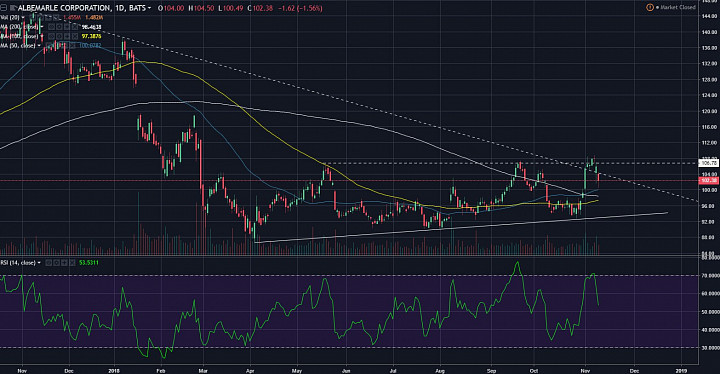Select the red horizontal price line at 102.38

(349, 181)
